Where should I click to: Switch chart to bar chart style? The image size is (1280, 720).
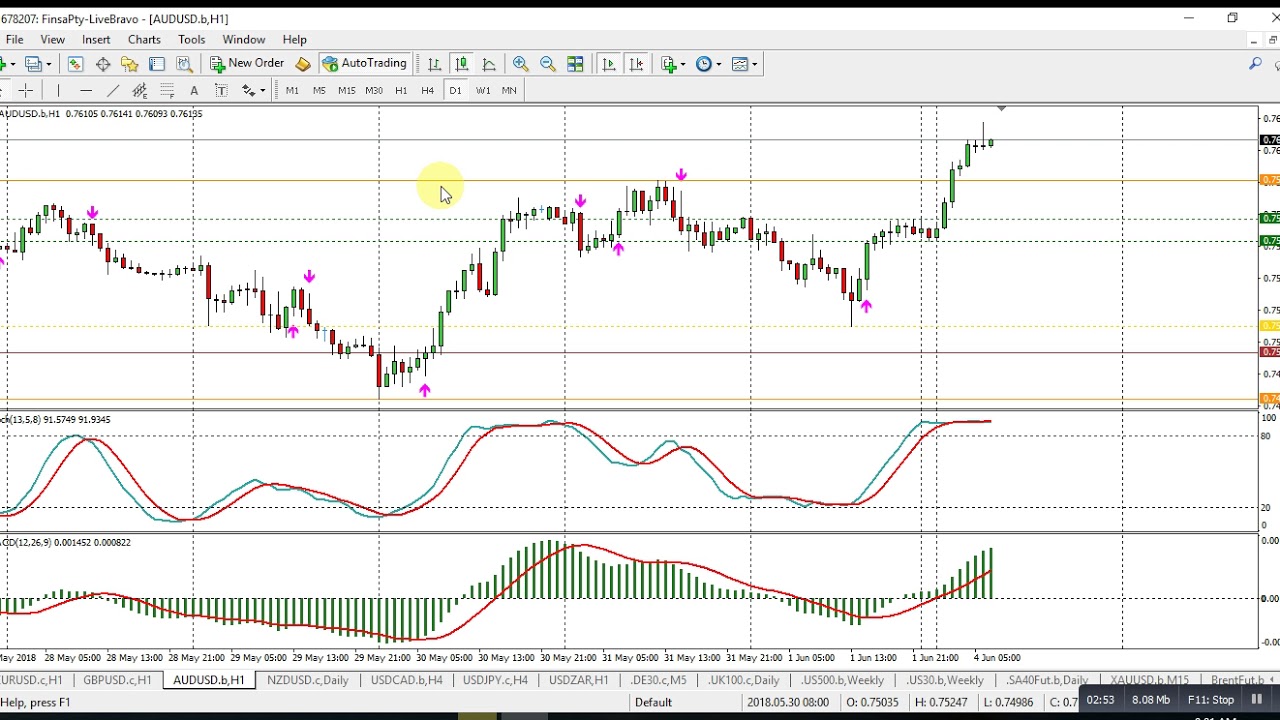click(x=434, y=64)
